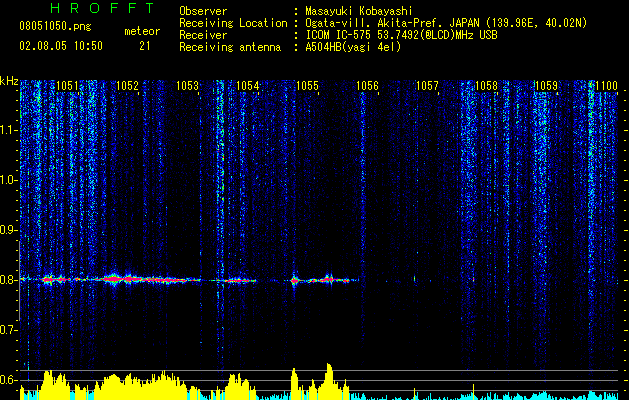Viewport: 629px width, 400px height.
Task: Click the ICOM IC-575 receiver details
Action: 401,35
